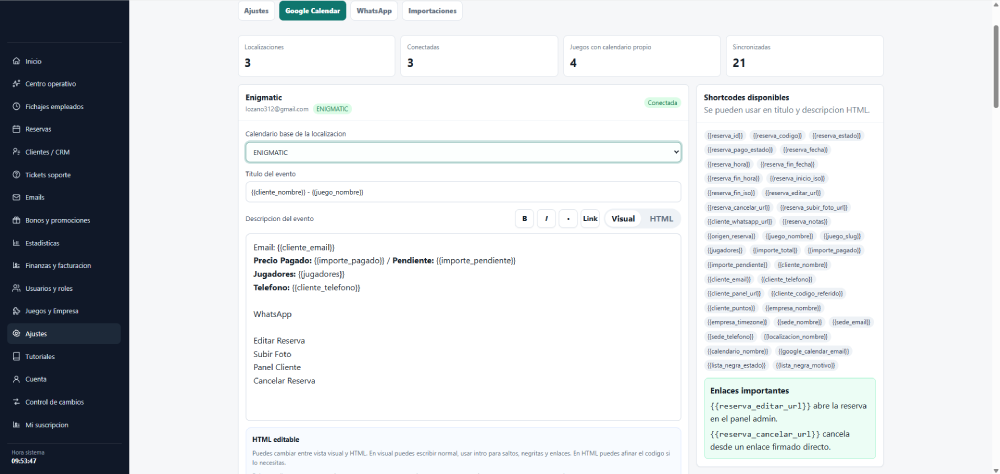Screen dimensions: 1000x474
Task: Click the {{lista_negra_motivo}} shortcode chip
Action: (805, 366)
